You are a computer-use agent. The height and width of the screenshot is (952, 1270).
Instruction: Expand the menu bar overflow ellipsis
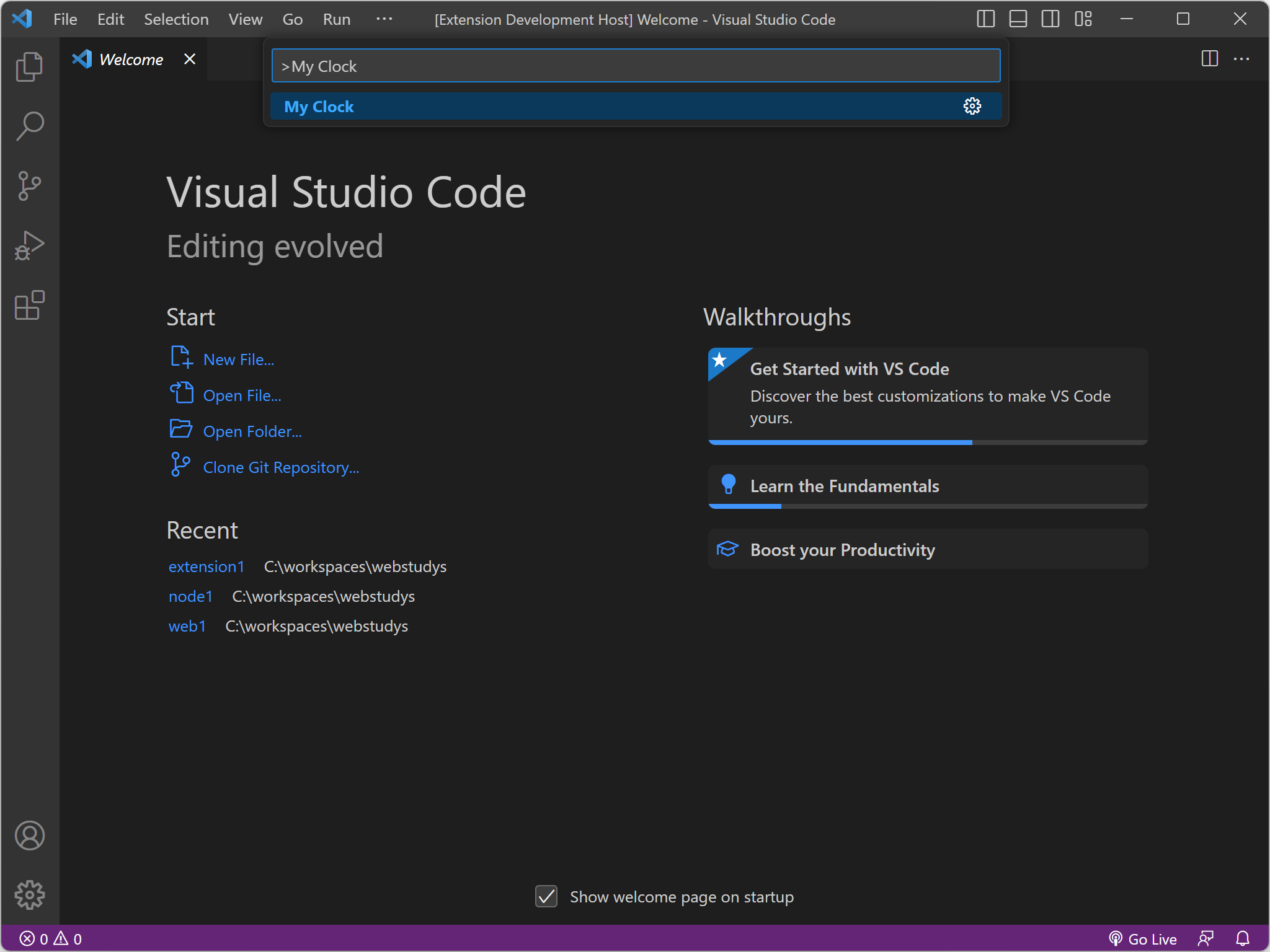[384, 19]
